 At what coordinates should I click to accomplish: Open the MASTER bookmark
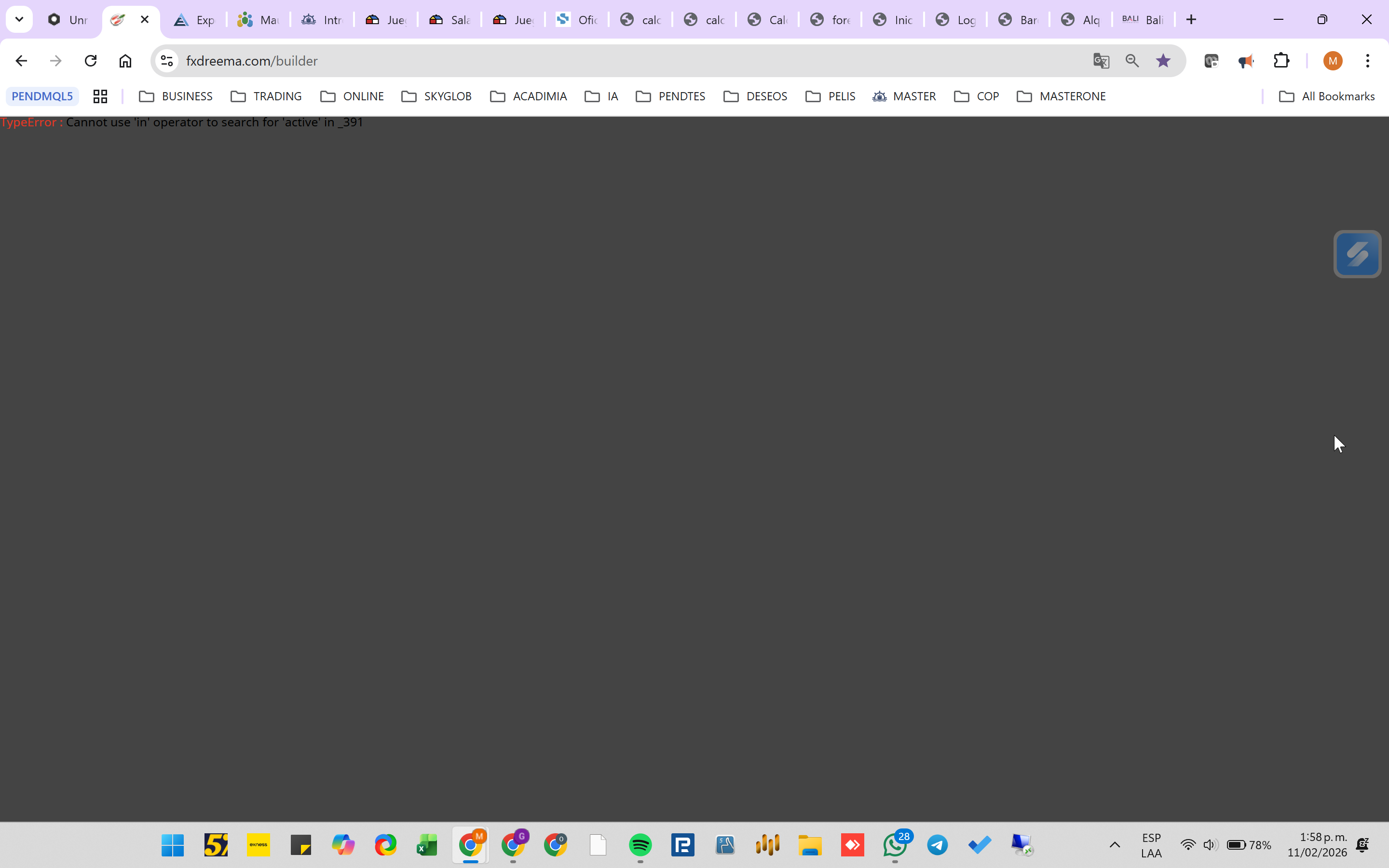pos(905,96)
